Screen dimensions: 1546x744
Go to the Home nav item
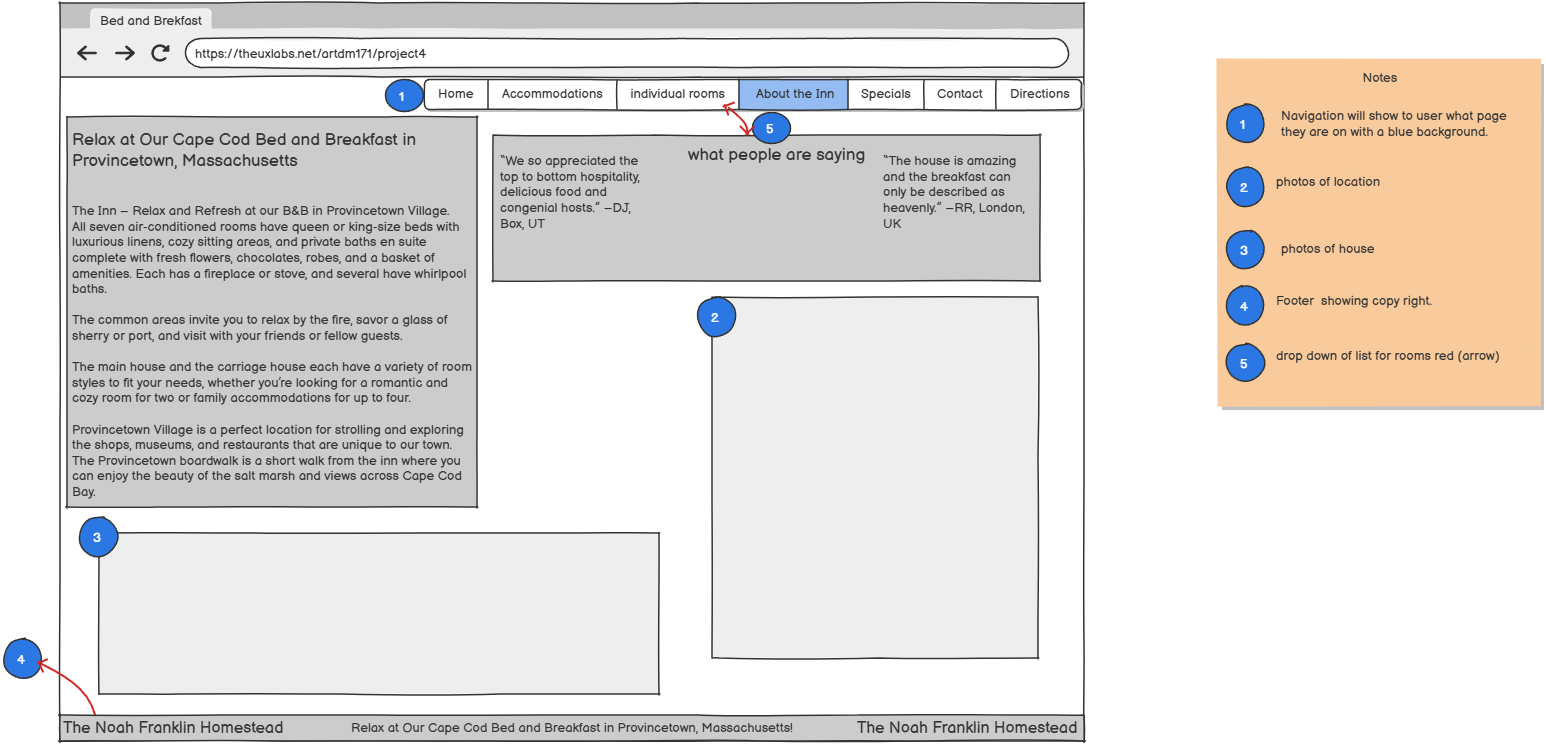pos(456,94)
